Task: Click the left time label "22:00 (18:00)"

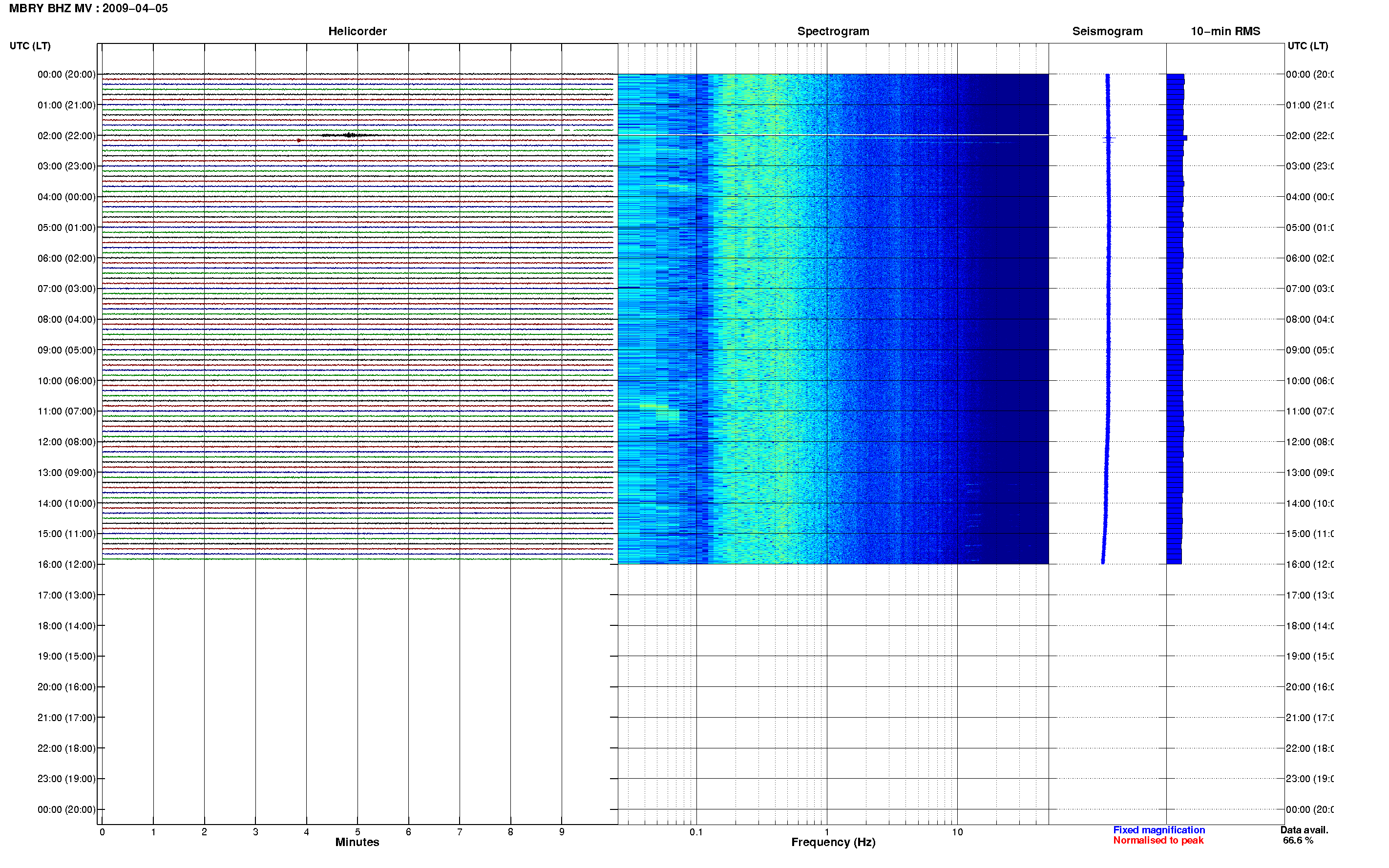Action: tap(66, 748)
